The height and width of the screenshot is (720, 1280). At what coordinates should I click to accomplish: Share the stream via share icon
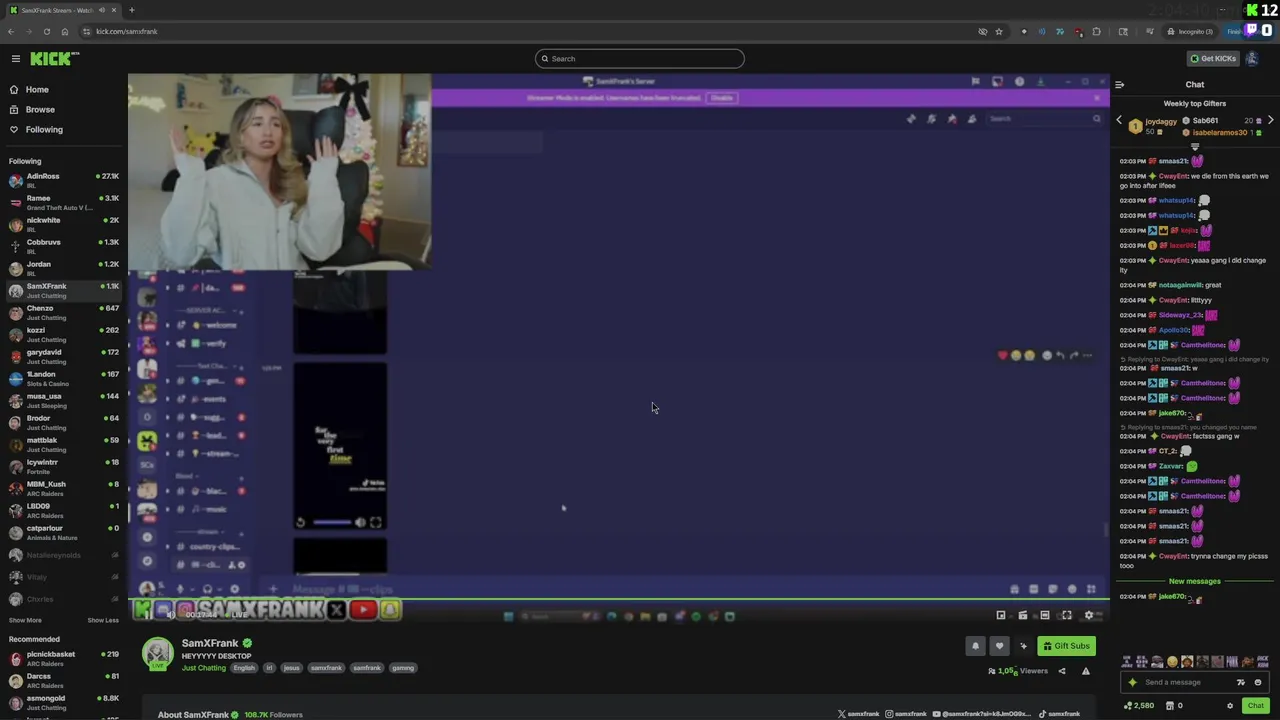click(x=1062, y=671)
